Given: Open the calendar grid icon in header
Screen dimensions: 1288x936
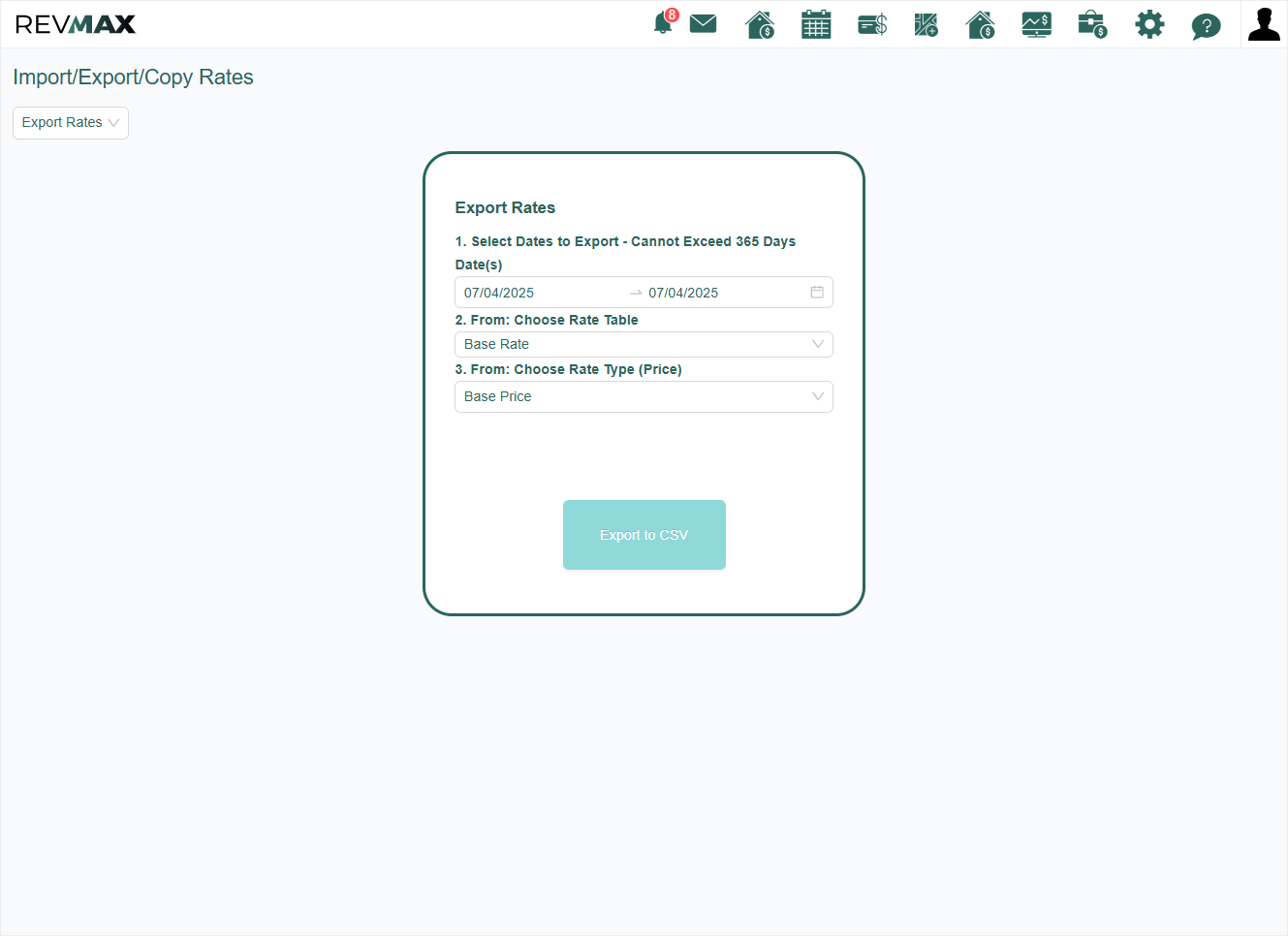Looking at the screenshot, I should pyautogui.click(x=816, y=24).
